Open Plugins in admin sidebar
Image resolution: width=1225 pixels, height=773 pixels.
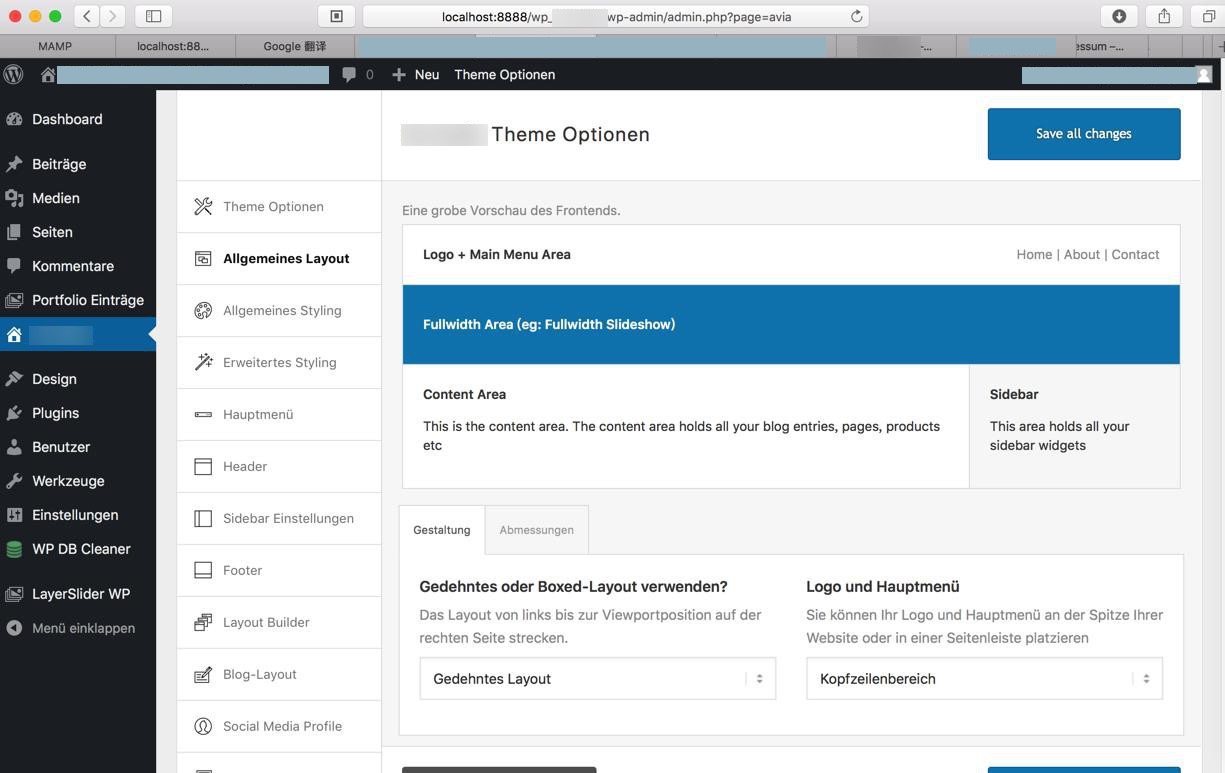tap(55, 413)
